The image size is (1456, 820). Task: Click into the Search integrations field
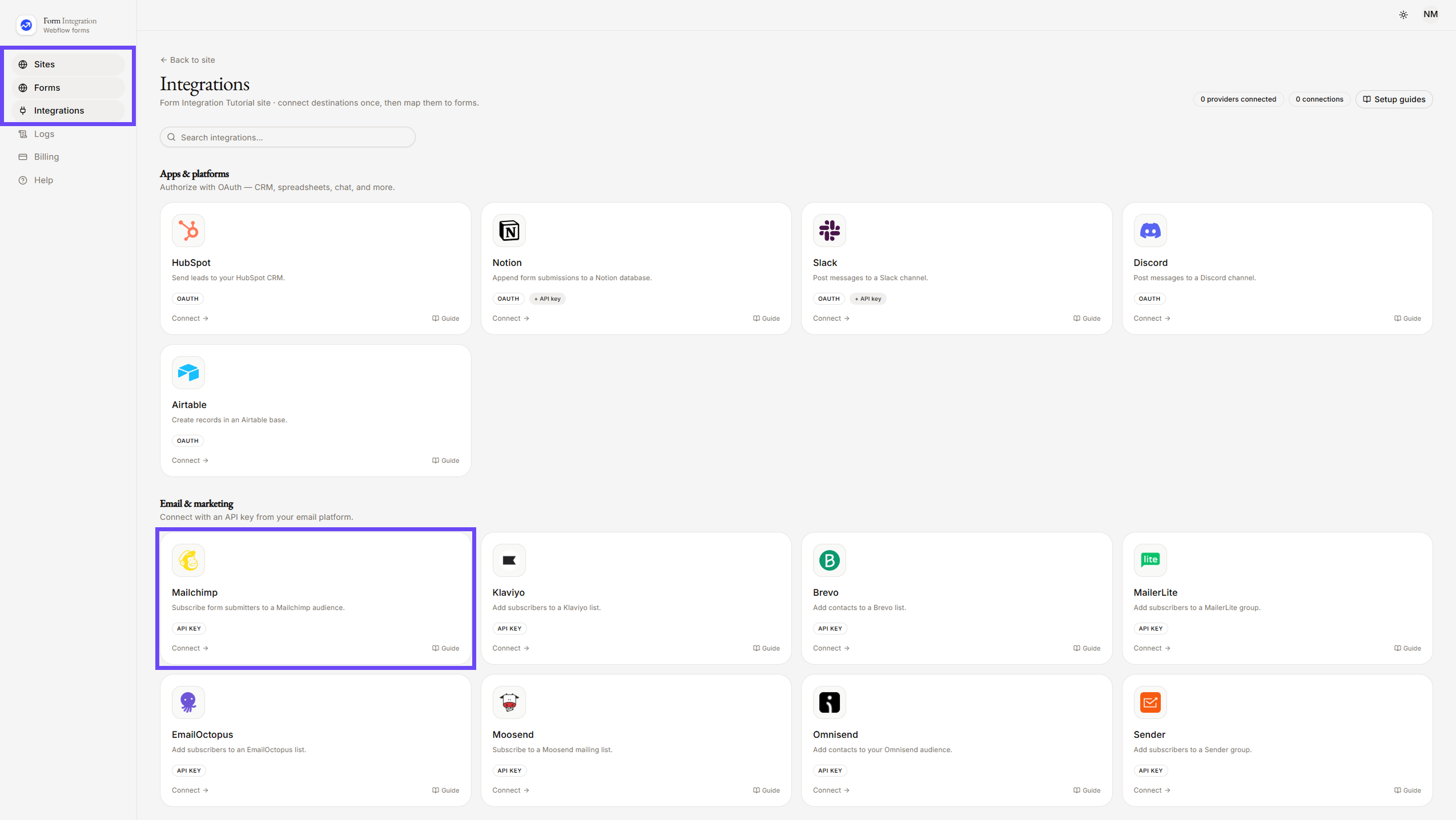(288, 138)
